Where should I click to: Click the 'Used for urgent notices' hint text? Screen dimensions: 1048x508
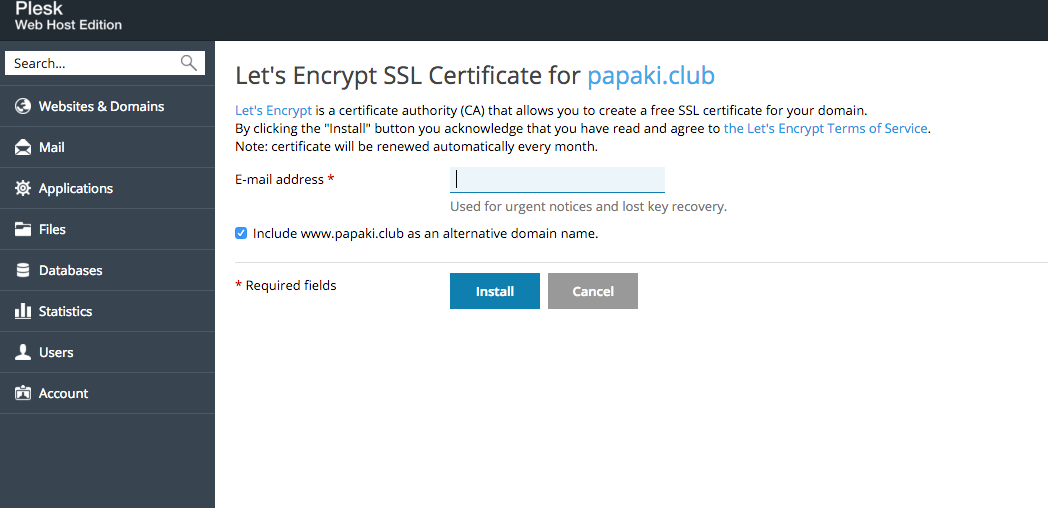click(588, 207)
